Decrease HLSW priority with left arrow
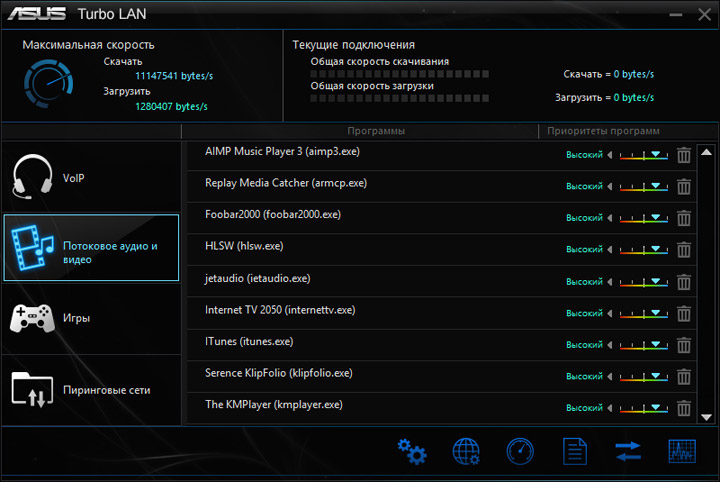This screenshot has width=720, height=482. (610, 250)
